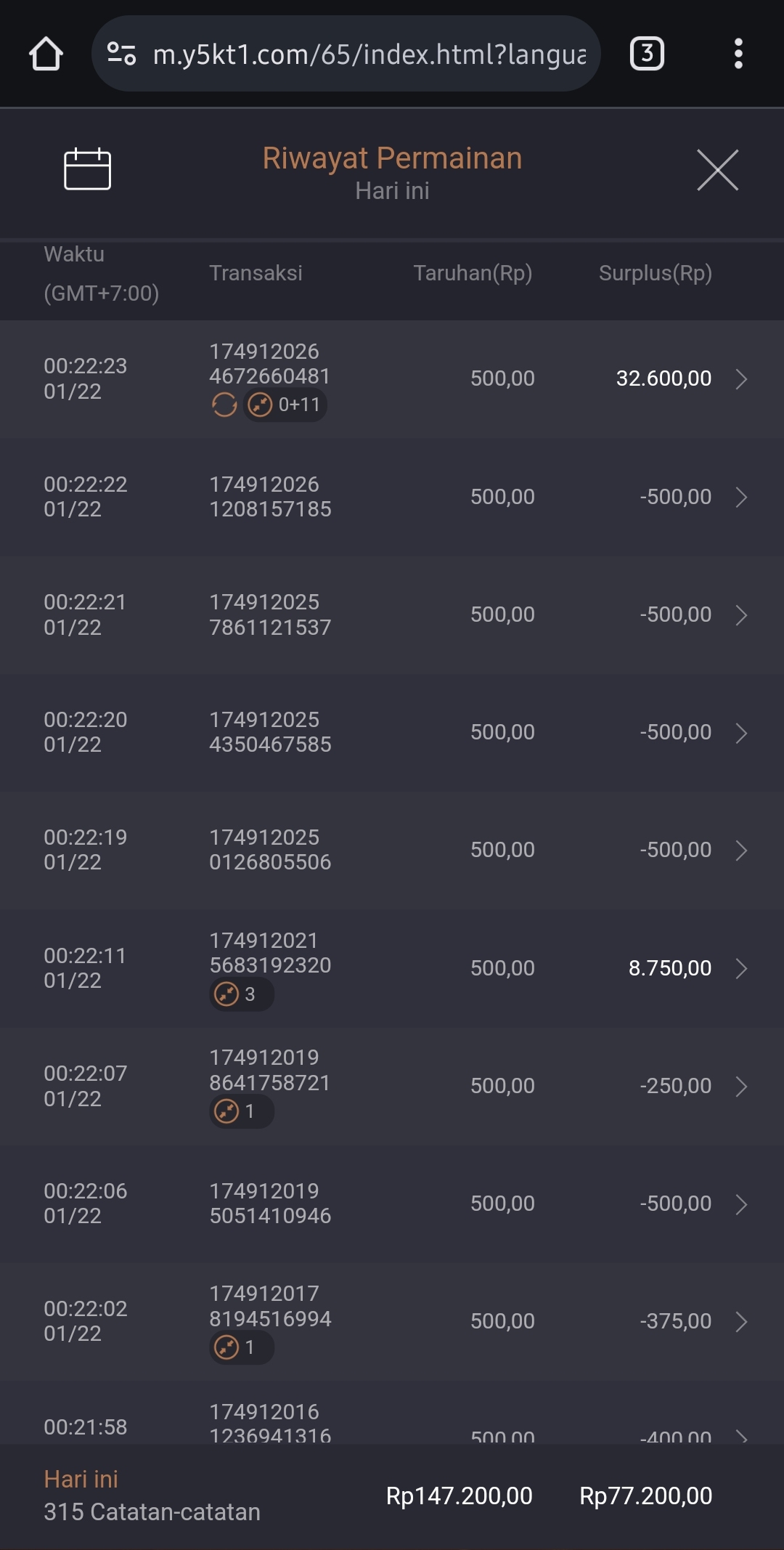Open the browser three-dot menu
The image size is (784, 1550).
point(738,54)
